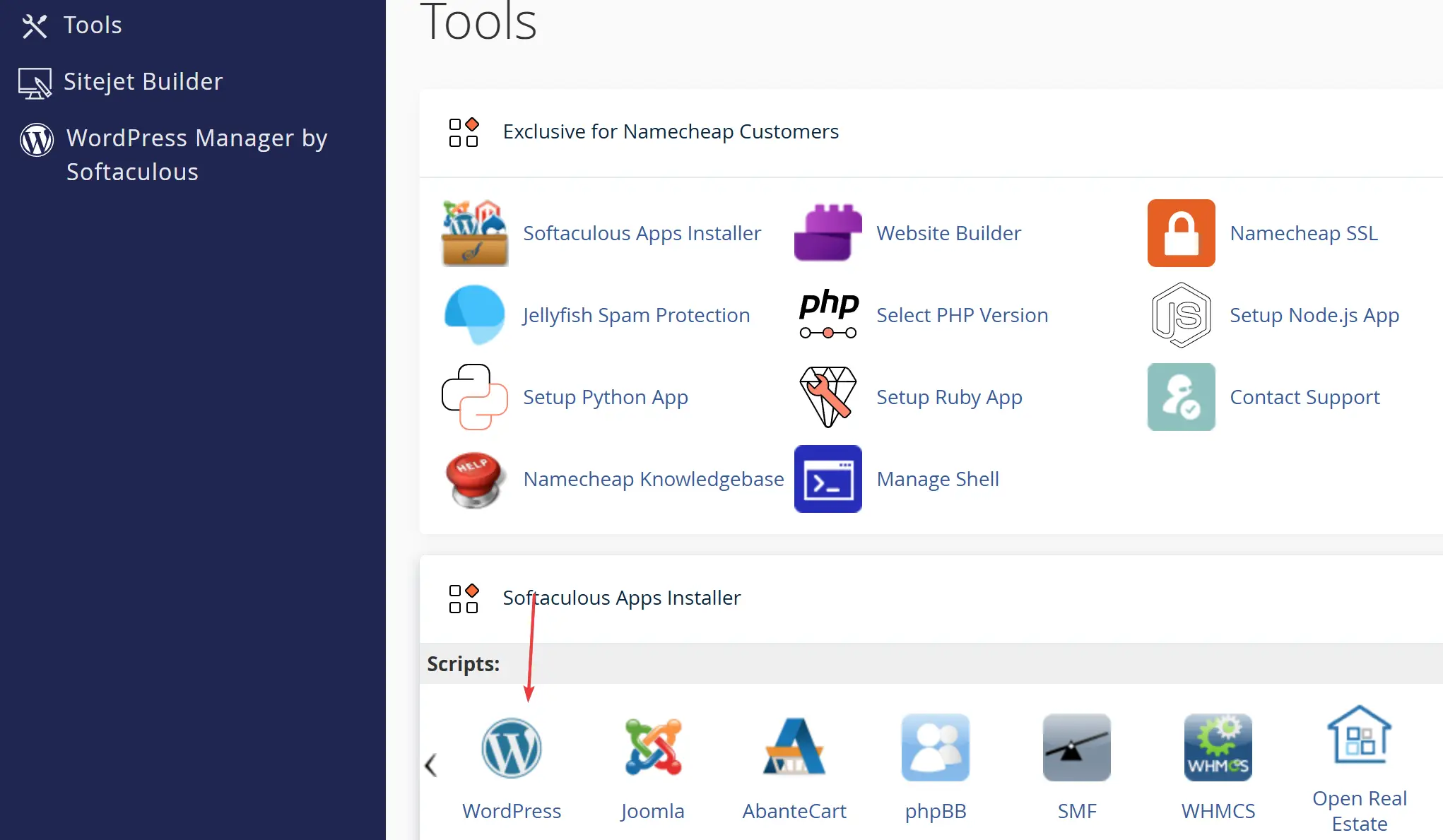Viewport: 1443px width, 840px height.
Task: Click the Manage Shell terminal icon
Action: click(828, 479)
